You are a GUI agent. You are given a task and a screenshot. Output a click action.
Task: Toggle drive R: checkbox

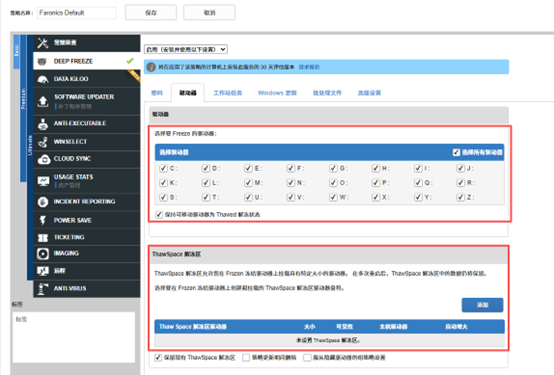(x=460, y=183)
